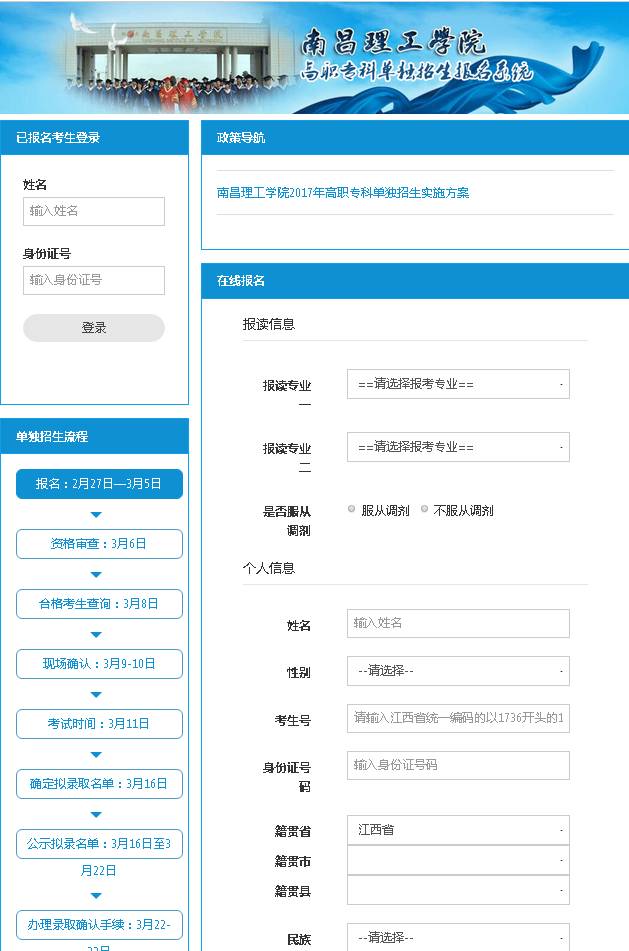Click the 个人信息 section heading

pos(269,568)
